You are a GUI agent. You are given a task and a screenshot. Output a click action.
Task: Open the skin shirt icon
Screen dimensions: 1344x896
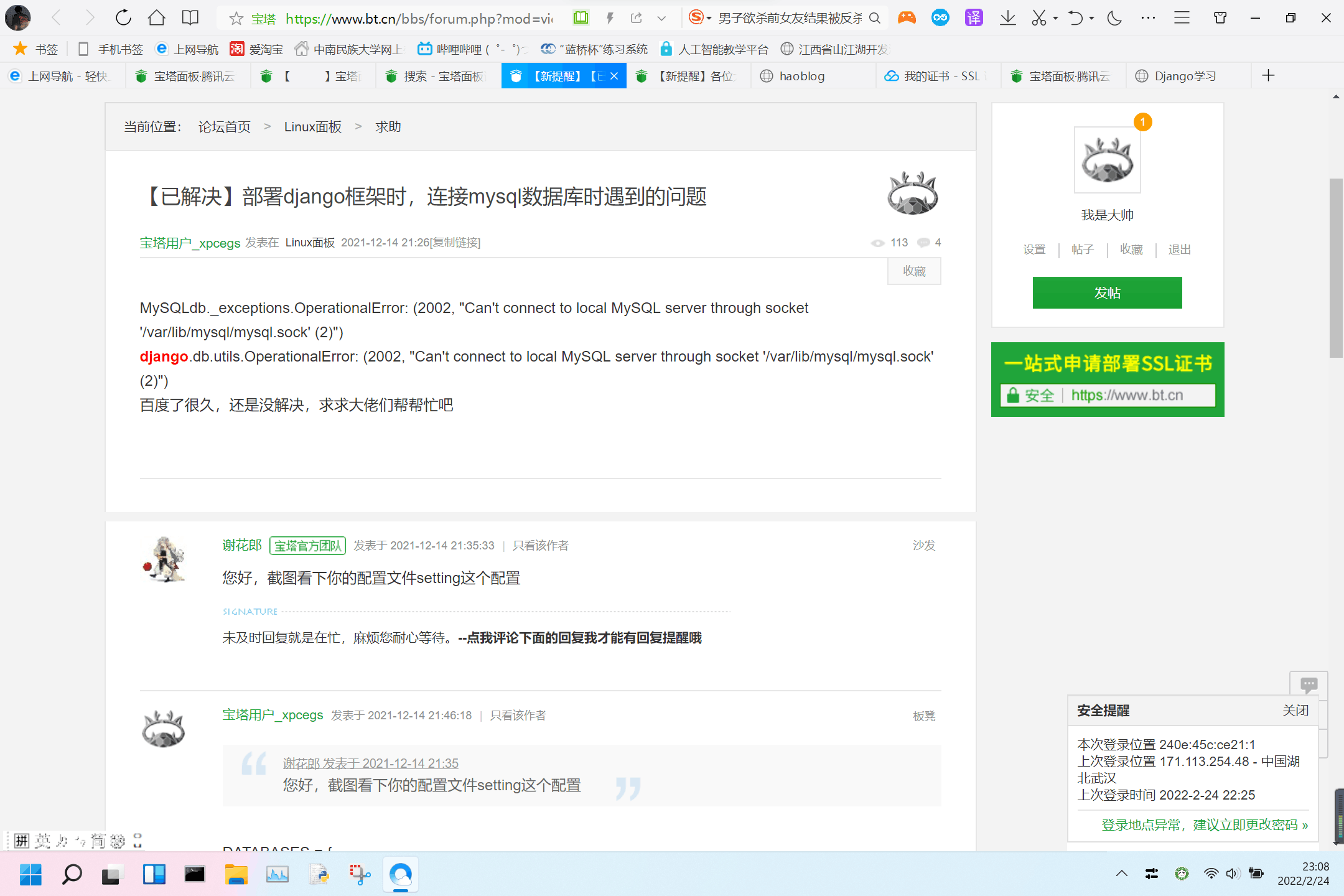1220,18
